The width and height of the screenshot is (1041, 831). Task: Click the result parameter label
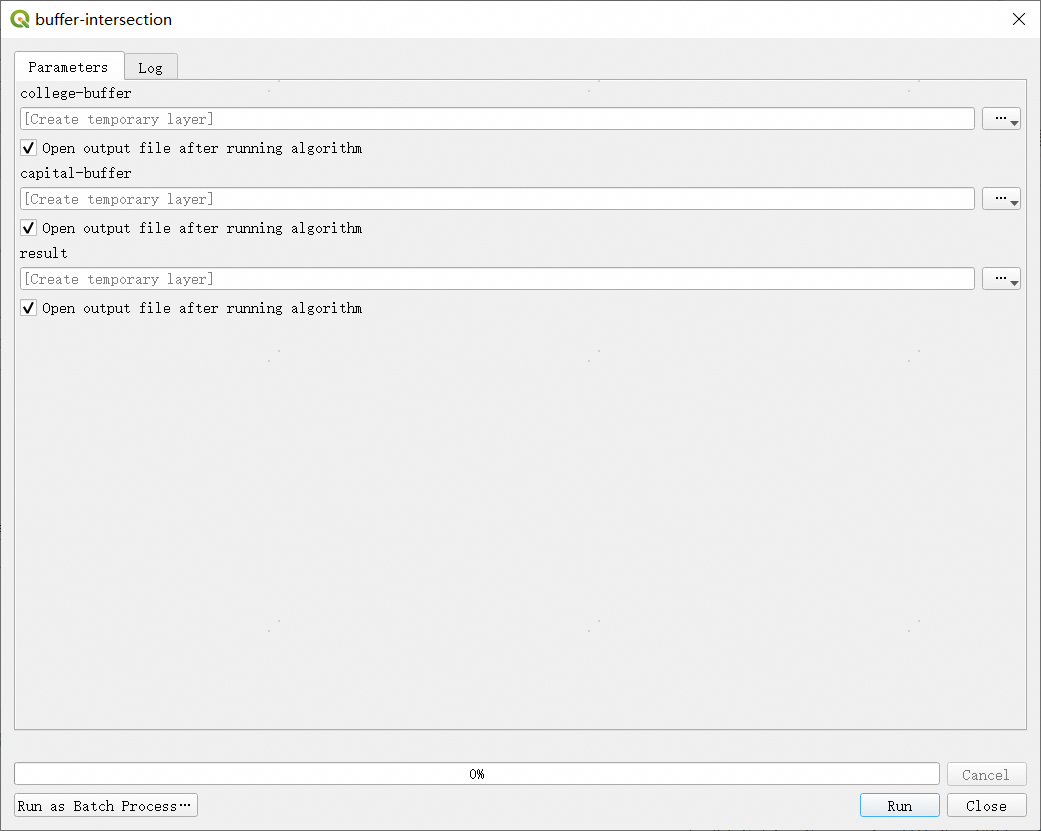[44, 253]
